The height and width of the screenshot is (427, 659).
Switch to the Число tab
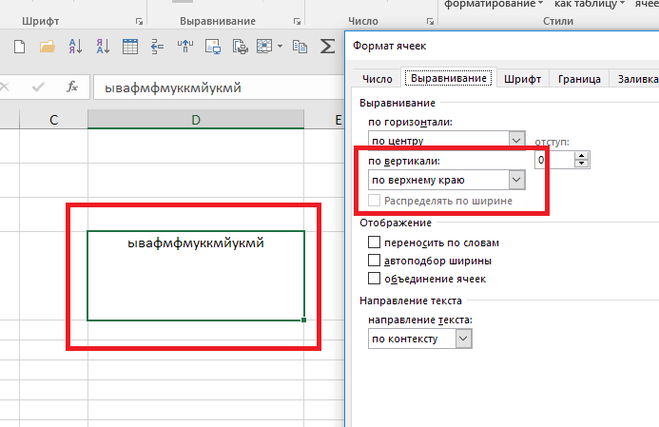pyautogui.click(x=377, y=79)
